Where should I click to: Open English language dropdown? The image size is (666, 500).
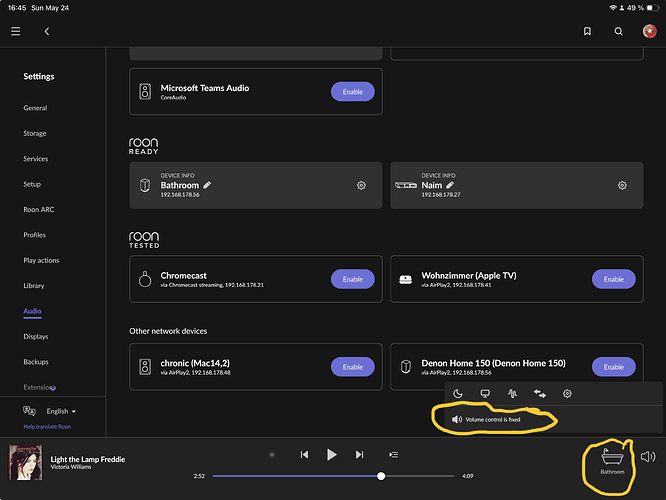pyautogui.click(x=61, y=411)
